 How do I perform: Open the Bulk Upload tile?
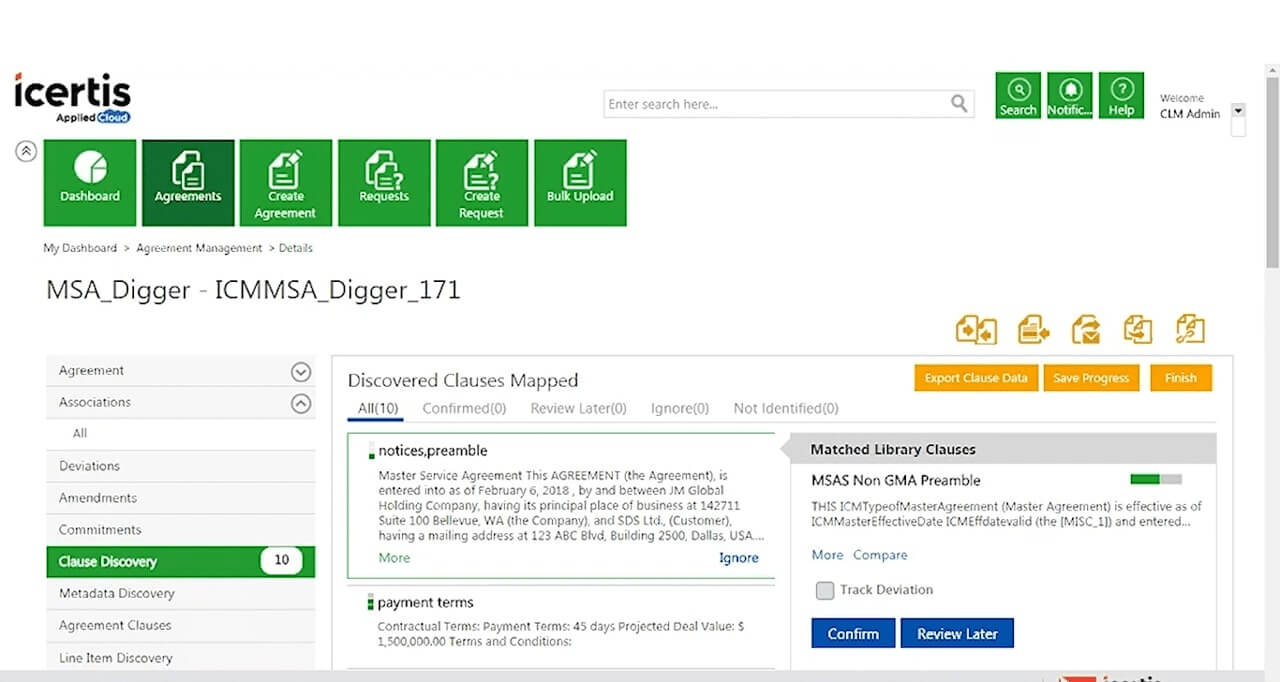(x=580, y=182)
